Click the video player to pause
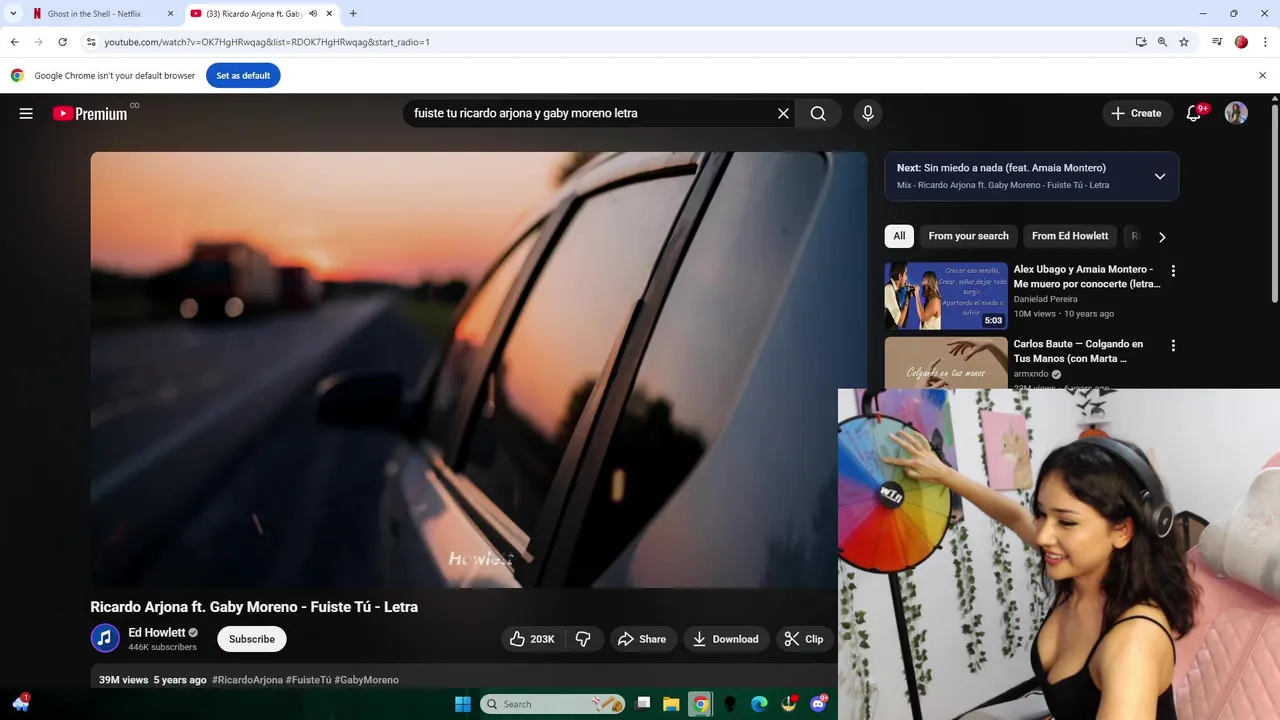 (478, 370)
